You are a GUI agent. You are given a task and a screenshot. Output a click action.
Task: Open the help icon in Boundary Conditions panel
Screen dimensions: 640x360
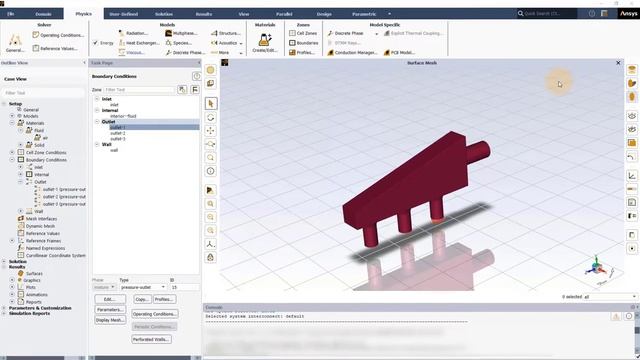tap(196, 76)
